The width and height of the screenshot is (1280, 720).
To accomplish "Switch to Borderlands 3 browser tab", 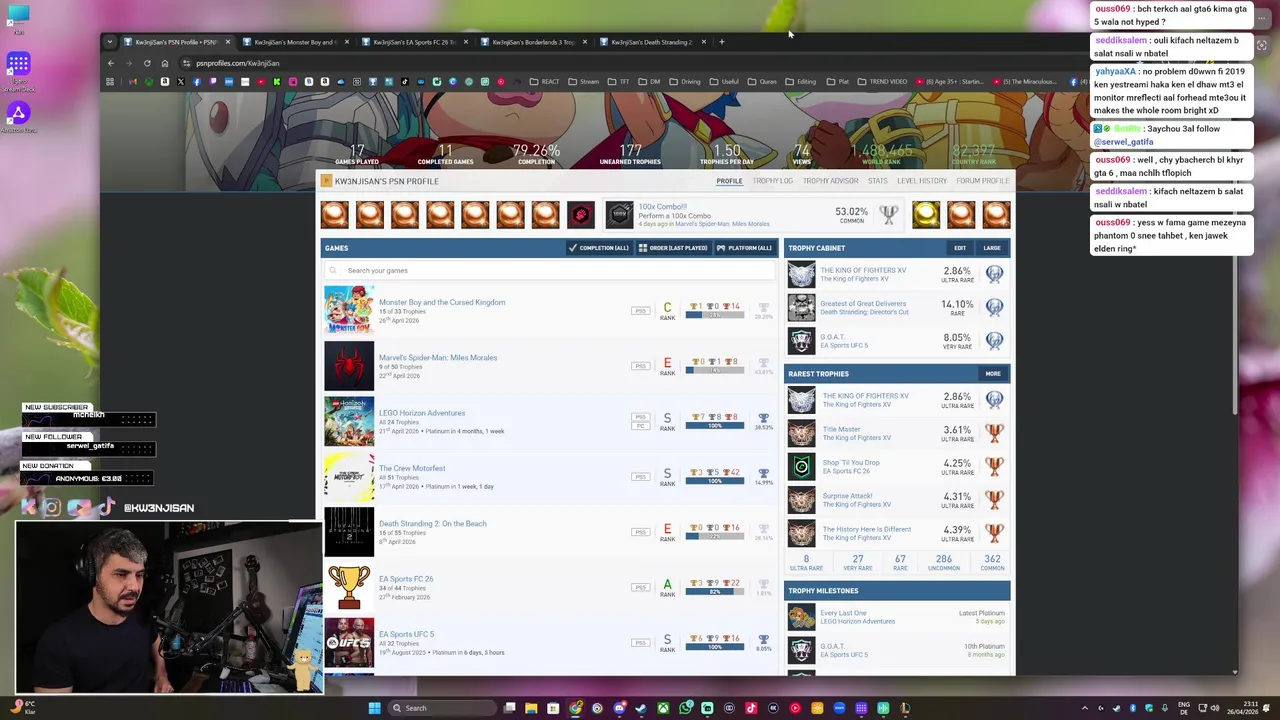I will 532,42.
